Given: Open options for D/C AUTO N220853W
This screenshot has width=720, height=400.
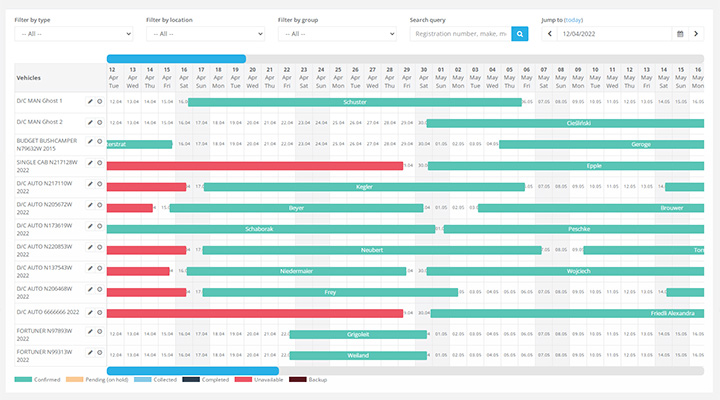Looking at the screenshot, I should [99, 248].
